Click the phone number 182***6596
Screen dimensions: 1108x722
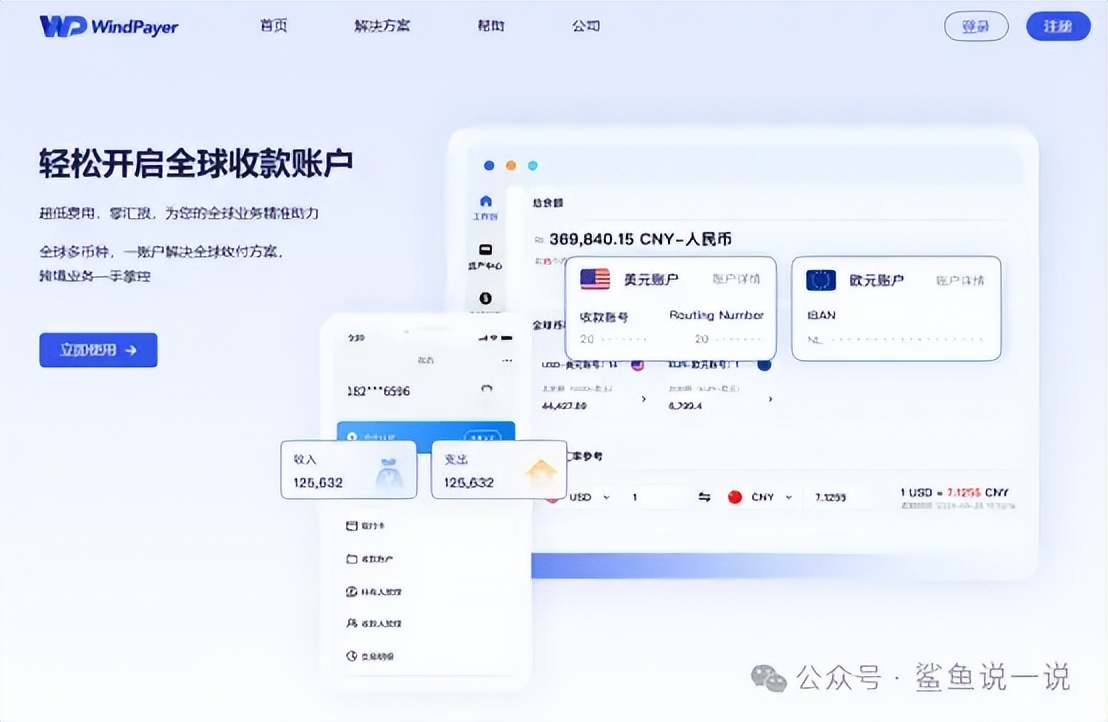(x=378, y=391)
